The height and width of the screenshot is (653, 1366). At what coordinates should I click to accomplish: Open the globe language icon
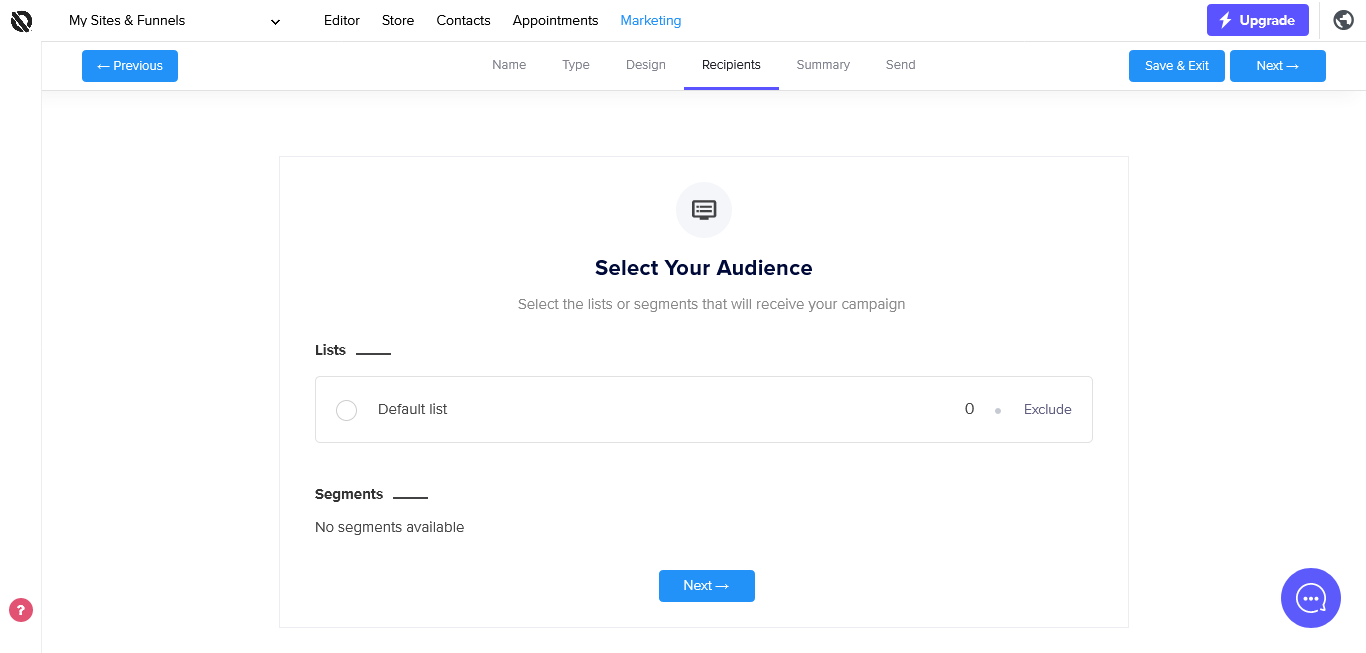point(1344,20)
